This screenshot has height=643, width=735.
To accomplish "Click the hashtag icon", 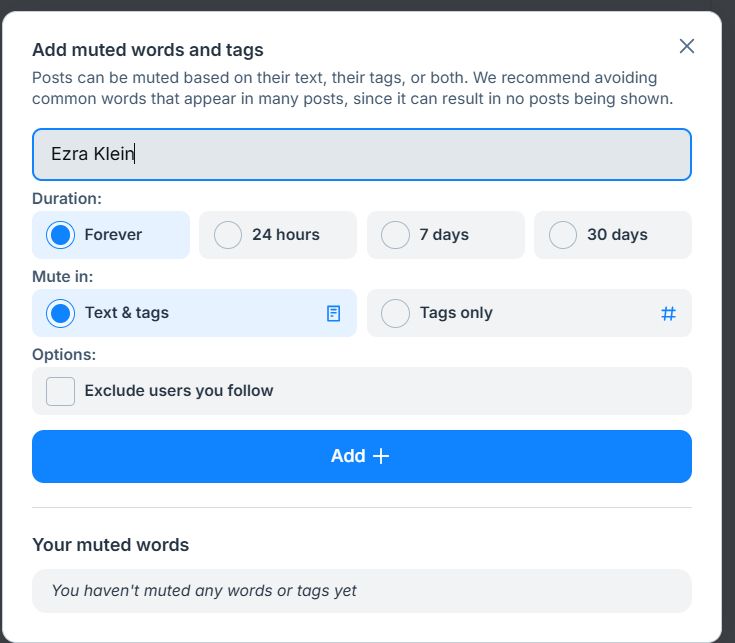I will 668,314.
